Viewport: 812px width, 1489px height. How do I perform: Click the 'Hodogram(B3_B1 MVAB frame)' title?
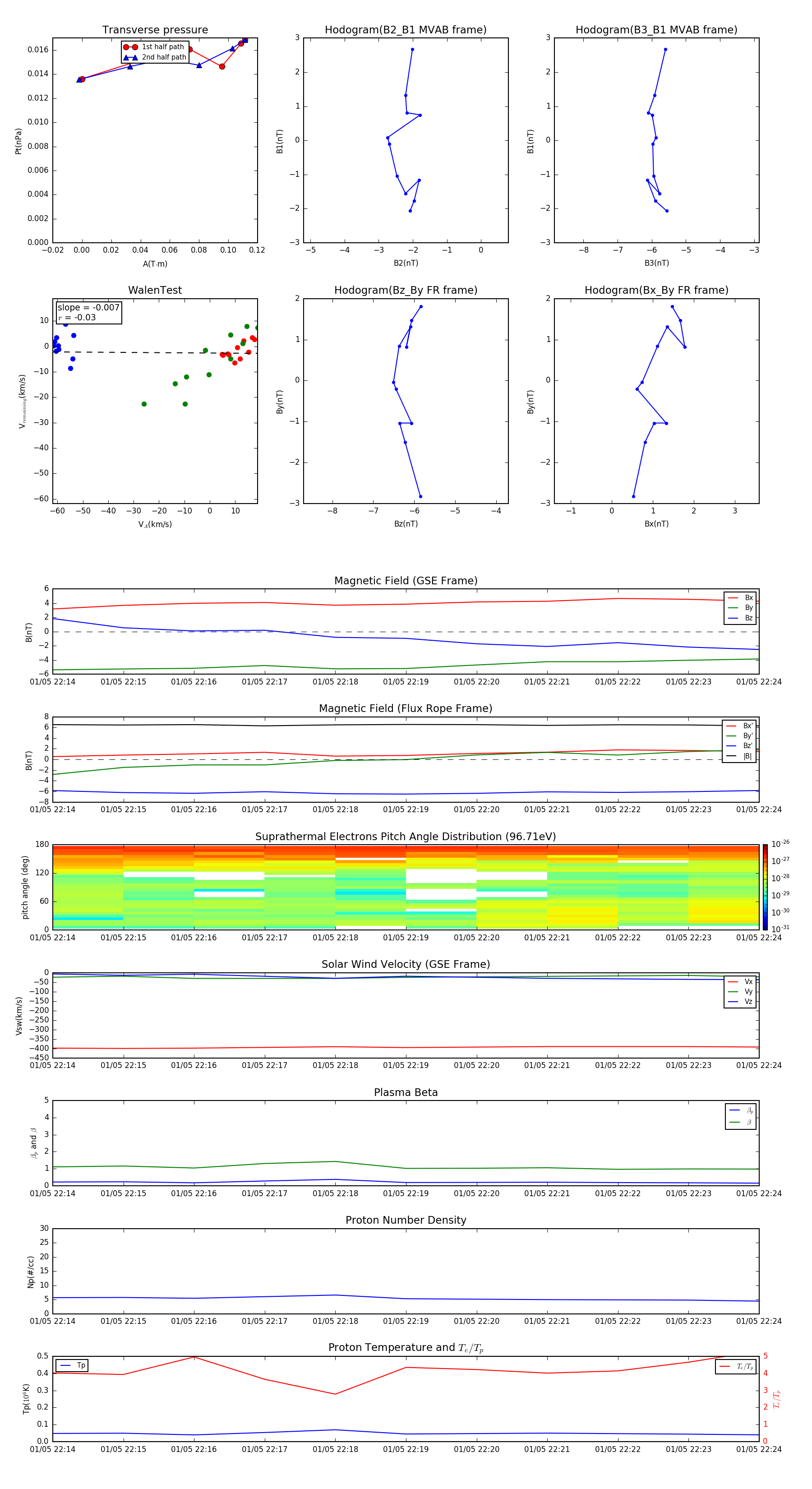(656, 30)
